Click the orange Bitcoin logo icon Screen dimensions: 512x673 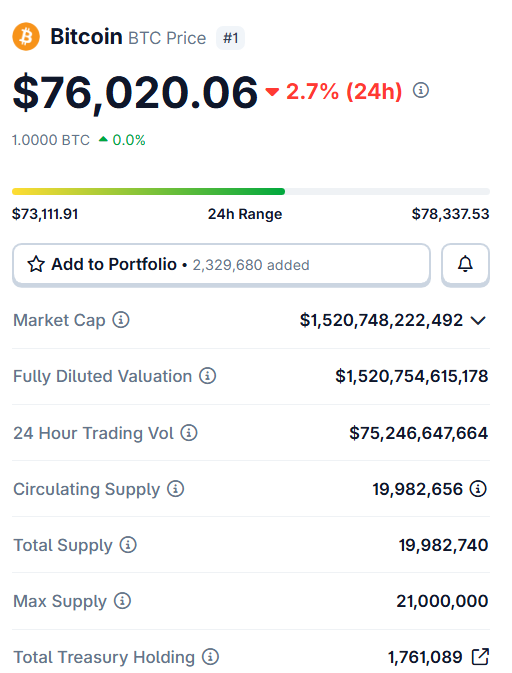(26, 36)
